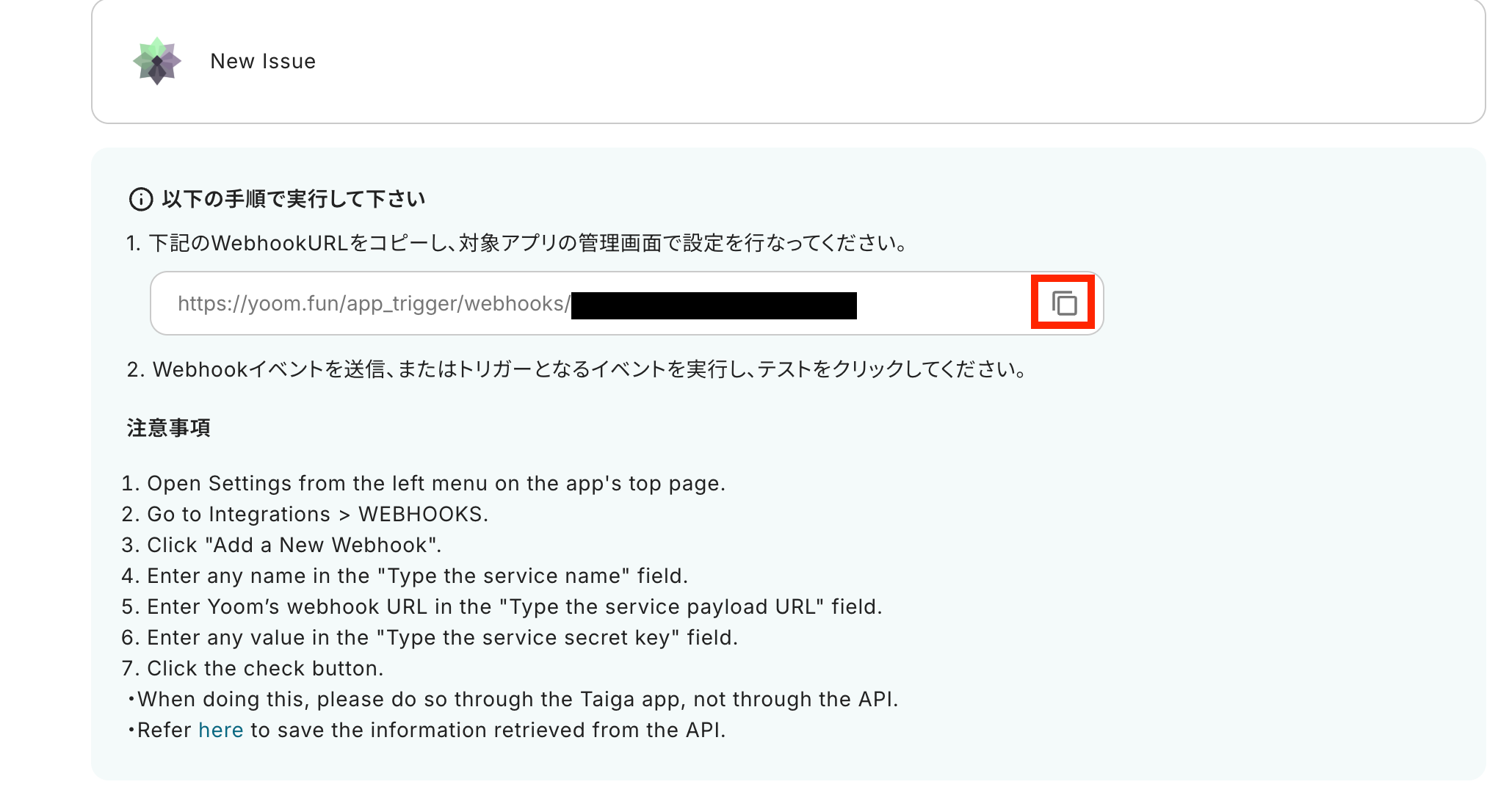Click the "Click the check button" line
The image size is (1498, 812).
[x=253, y=668]
